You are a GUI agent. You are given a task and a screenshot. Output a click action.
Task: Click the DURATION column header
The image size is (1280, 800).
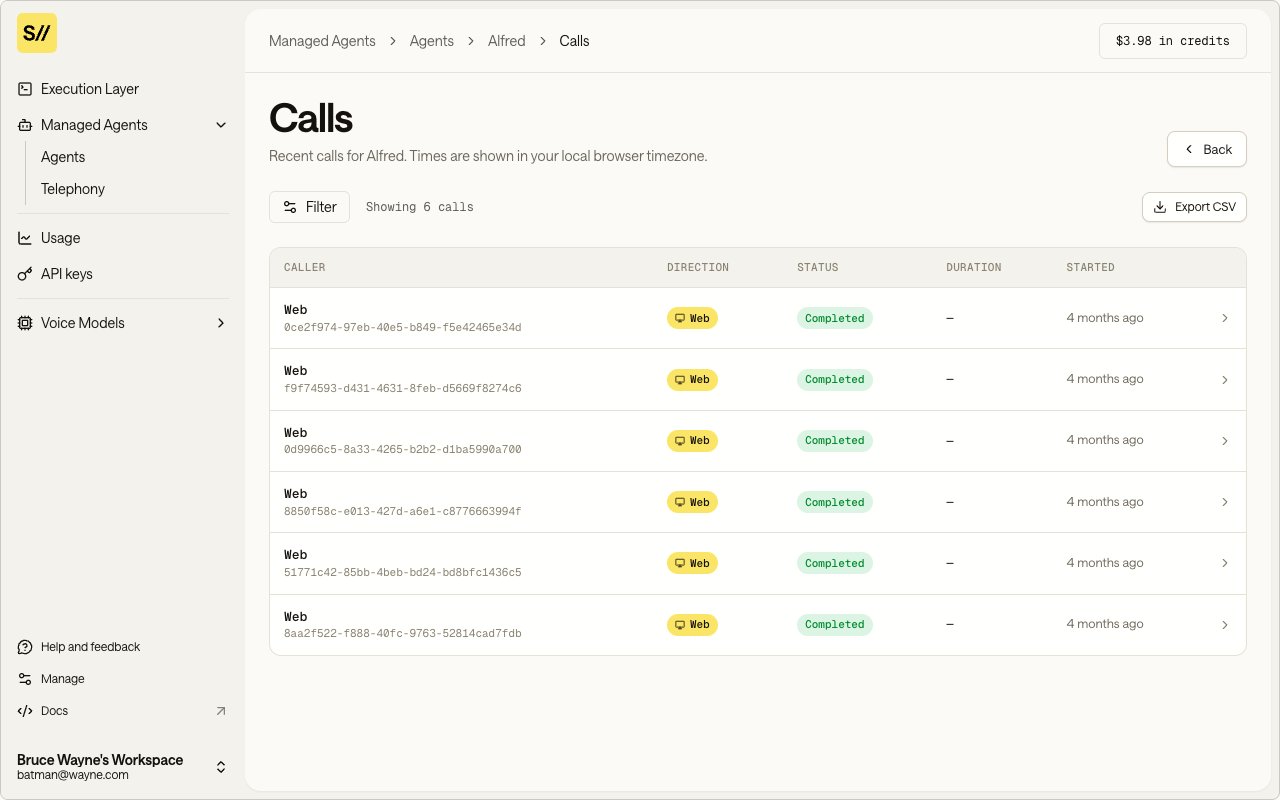[974, 267]
